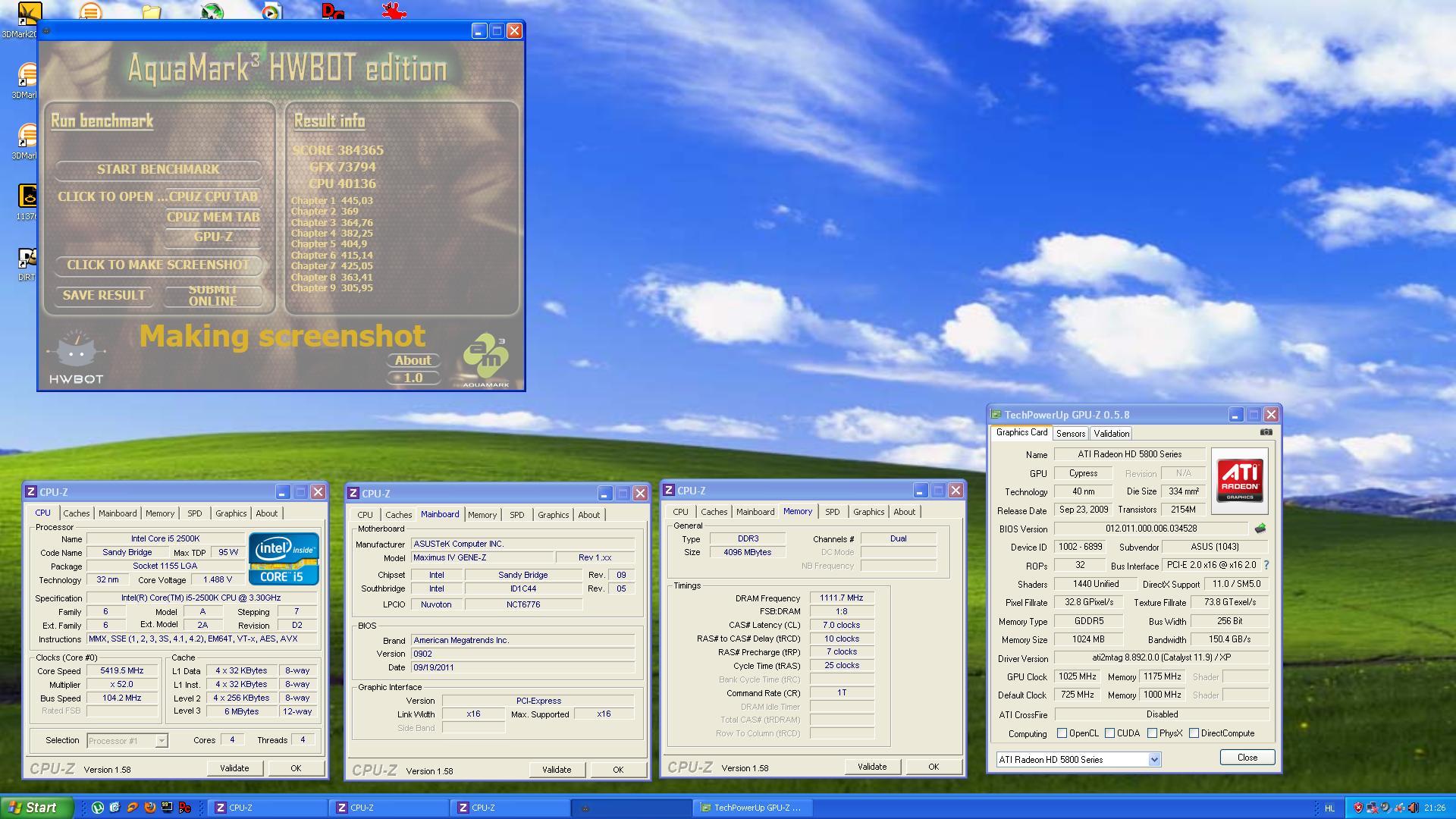Click the Intel Core i5 logo in CPU-Z
The height and width of the screenshot is (819, 1456).
coord(284,559)
